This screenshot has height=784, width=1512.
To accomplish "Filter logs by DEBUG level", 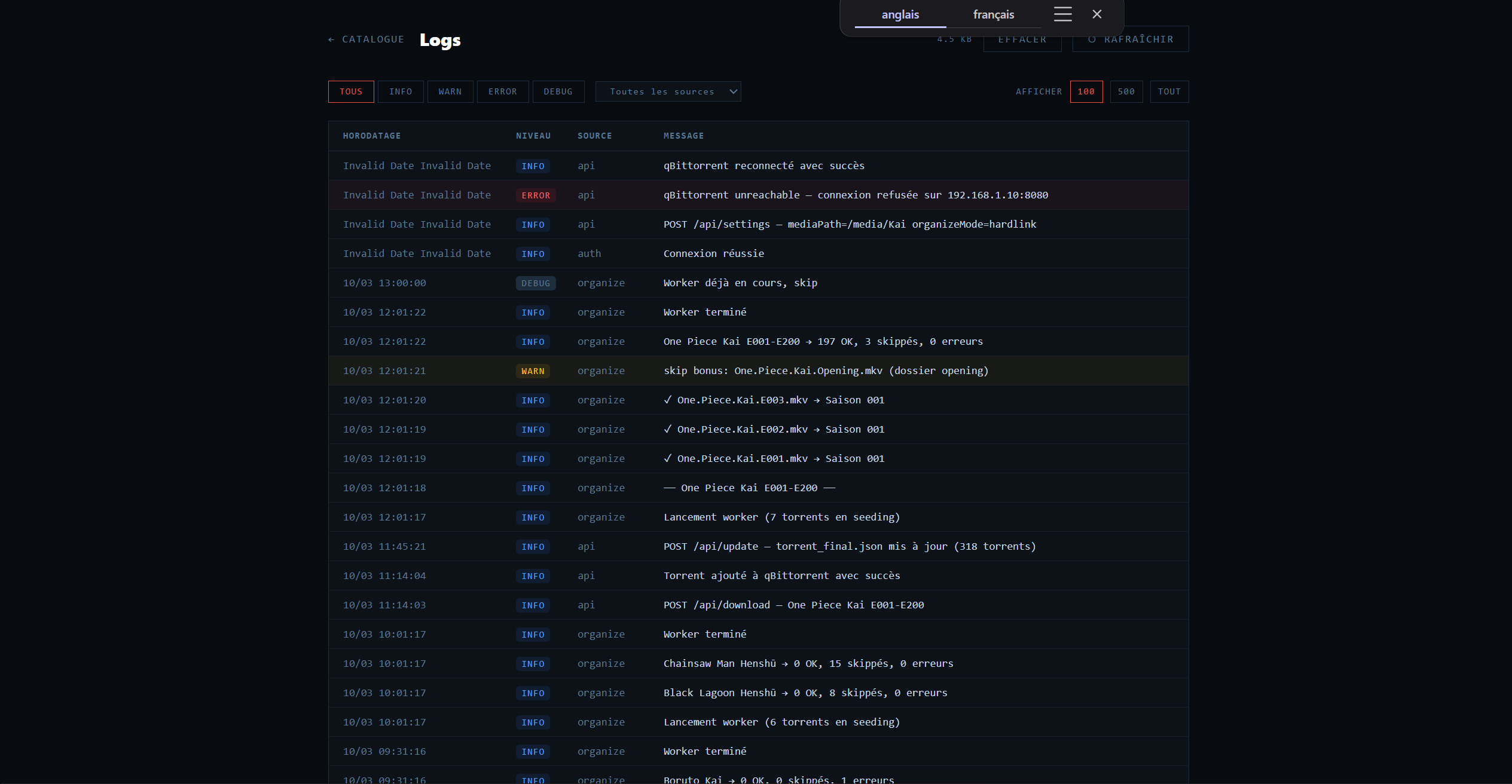I will (x=558, y=91).
